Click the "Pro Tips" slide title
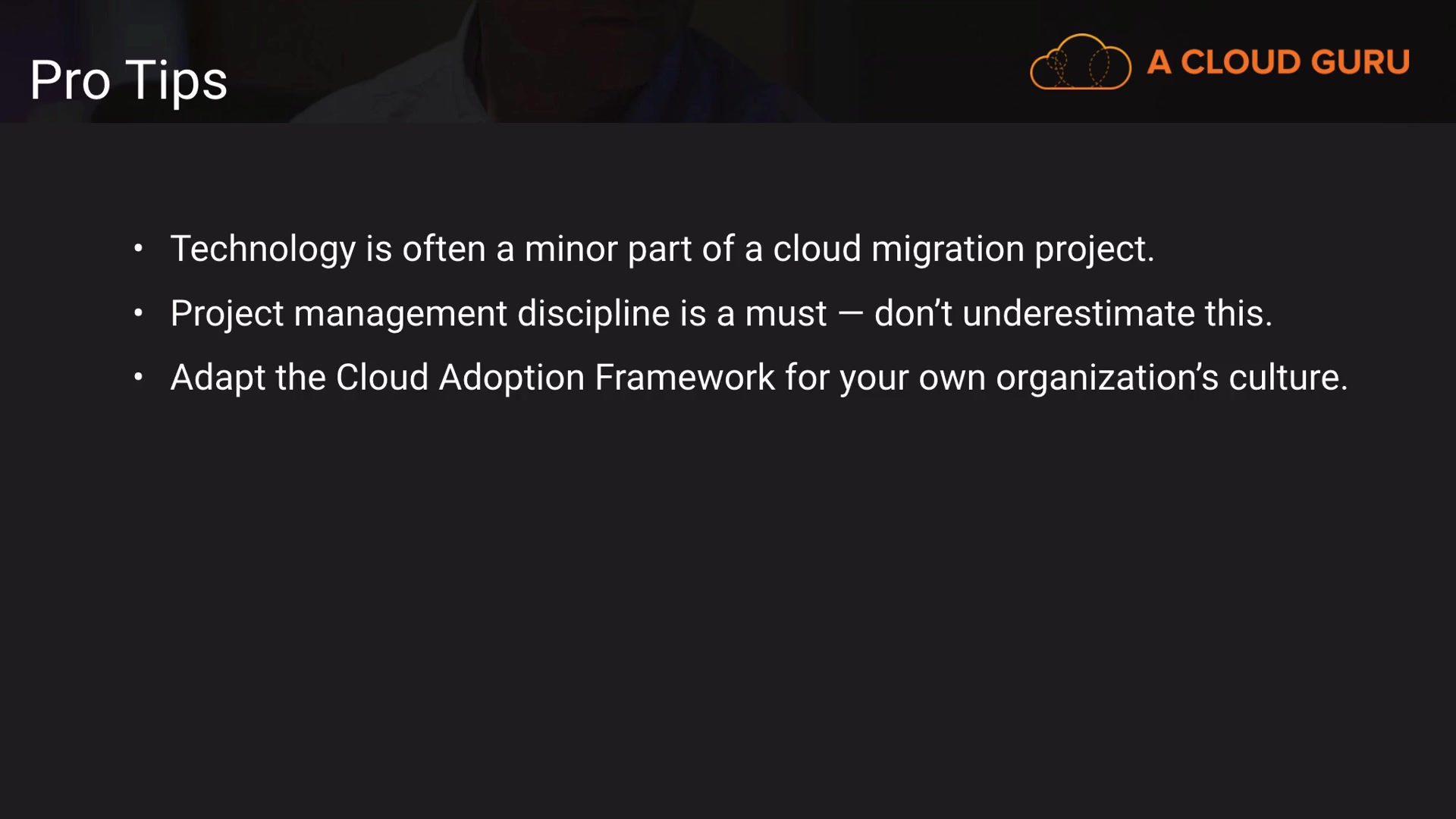 coord(128,80)
